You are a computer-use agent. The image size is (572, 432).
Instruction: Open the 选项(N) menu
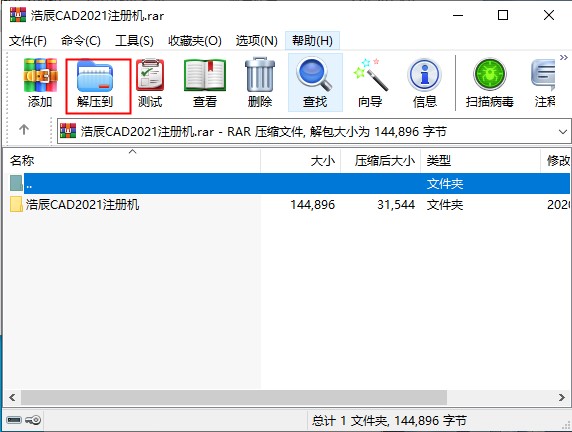point(256,40)
